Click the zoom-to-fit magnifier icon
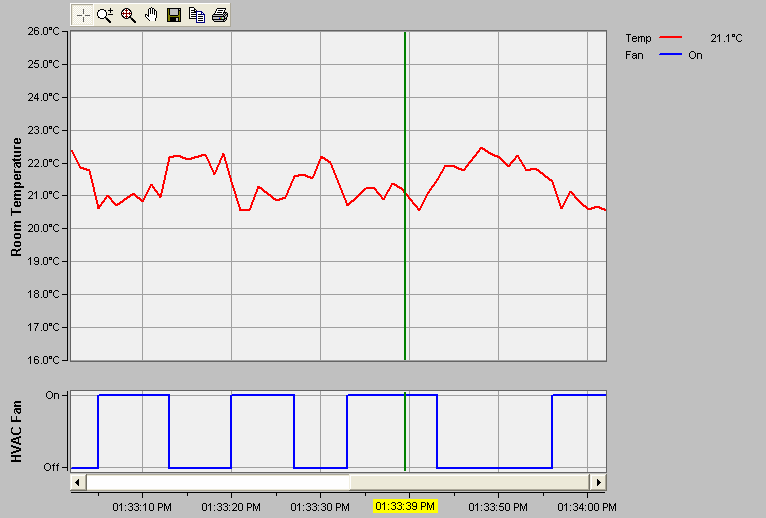Viewport: 766px width, 518px height. (x=128, y=15)
